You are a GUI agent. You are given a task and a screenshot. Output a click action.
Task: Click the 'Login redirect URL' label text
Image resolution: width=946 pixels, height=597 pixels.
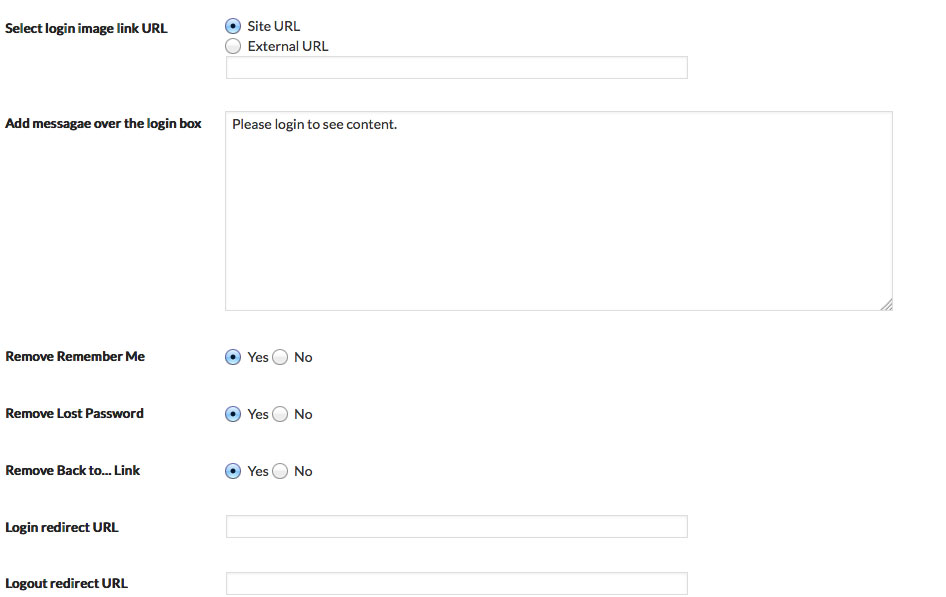pos(62,527)
